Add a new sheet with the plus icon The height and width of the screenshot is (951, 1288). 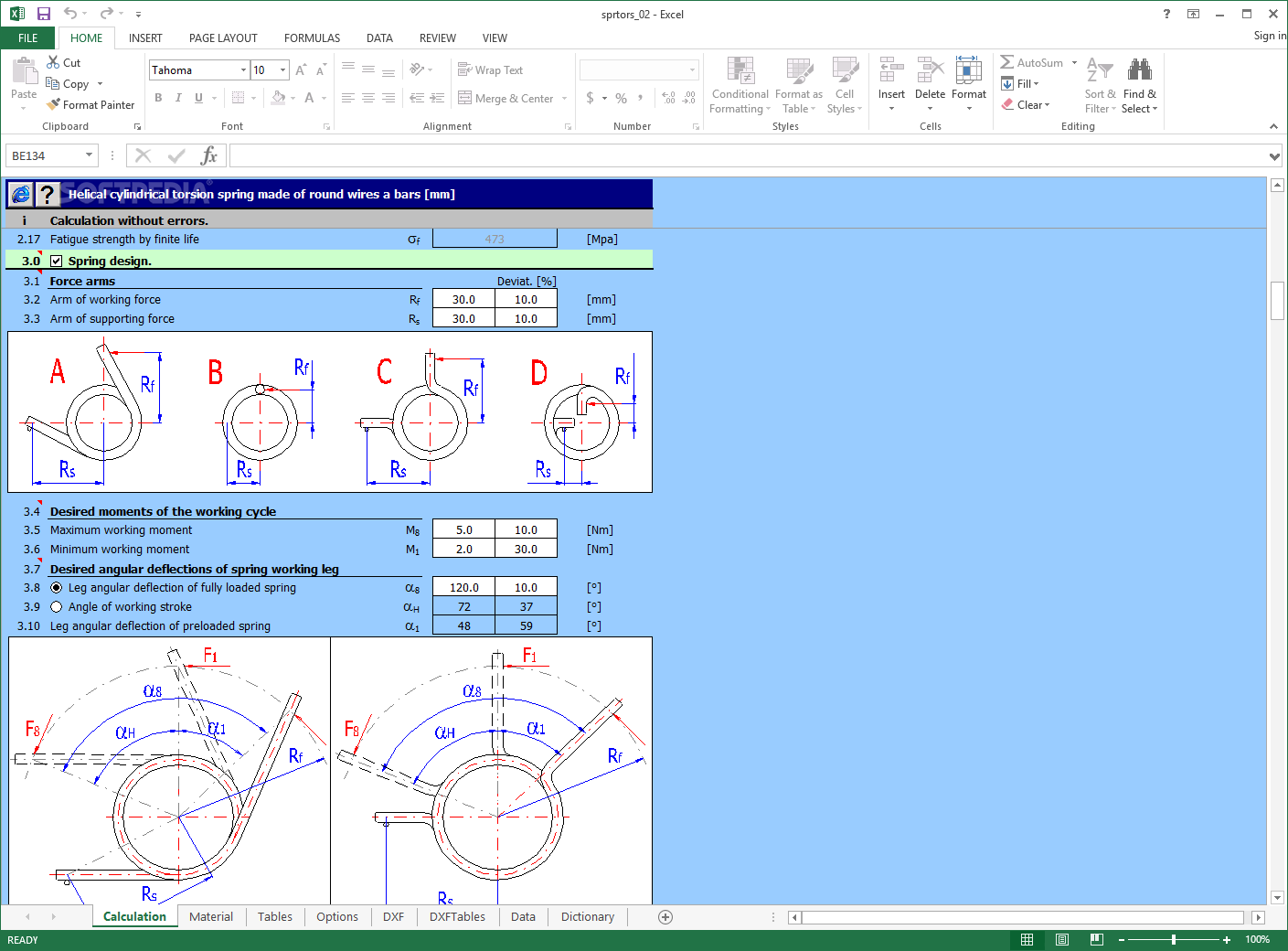665,917
